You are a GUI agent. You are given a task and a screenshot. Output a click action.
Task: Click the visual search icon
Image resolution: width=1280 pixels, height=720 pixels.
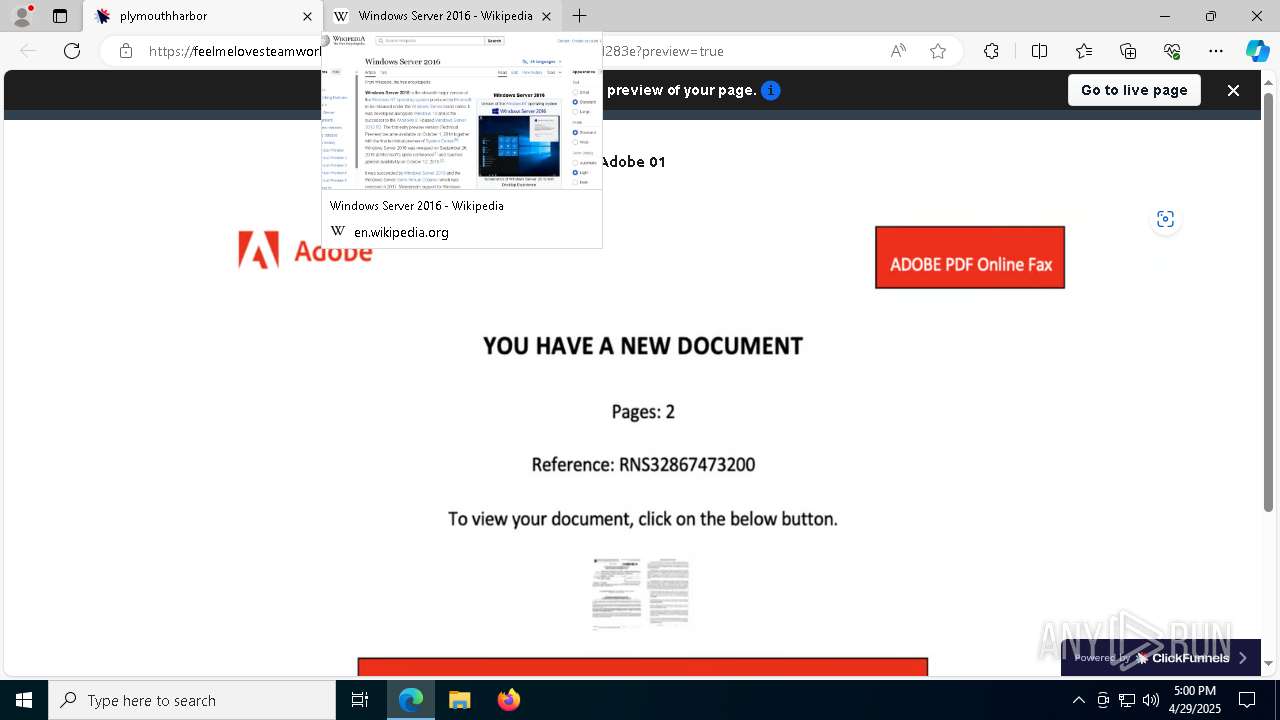1165,219
